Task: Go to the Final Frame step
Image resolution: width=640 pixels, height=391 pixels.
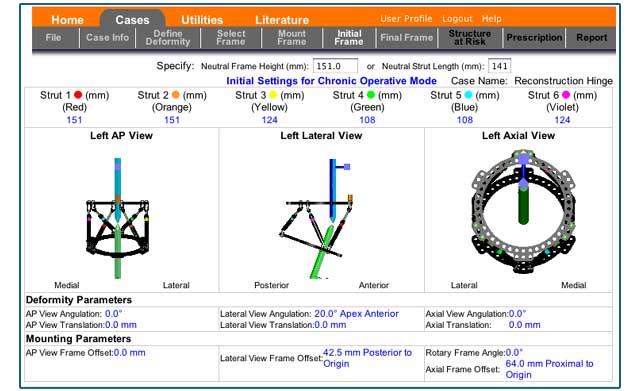Action: point(407,38)
